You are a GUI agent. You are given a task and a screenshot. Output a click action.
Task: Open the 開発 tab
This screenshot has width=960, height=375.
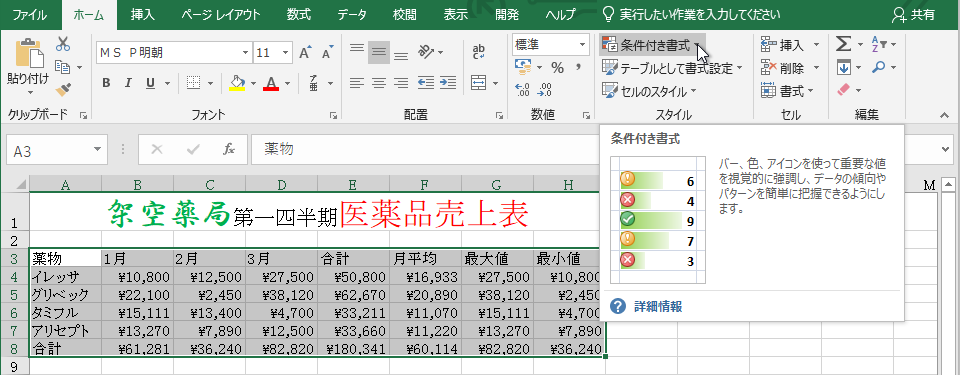[506, 15]
